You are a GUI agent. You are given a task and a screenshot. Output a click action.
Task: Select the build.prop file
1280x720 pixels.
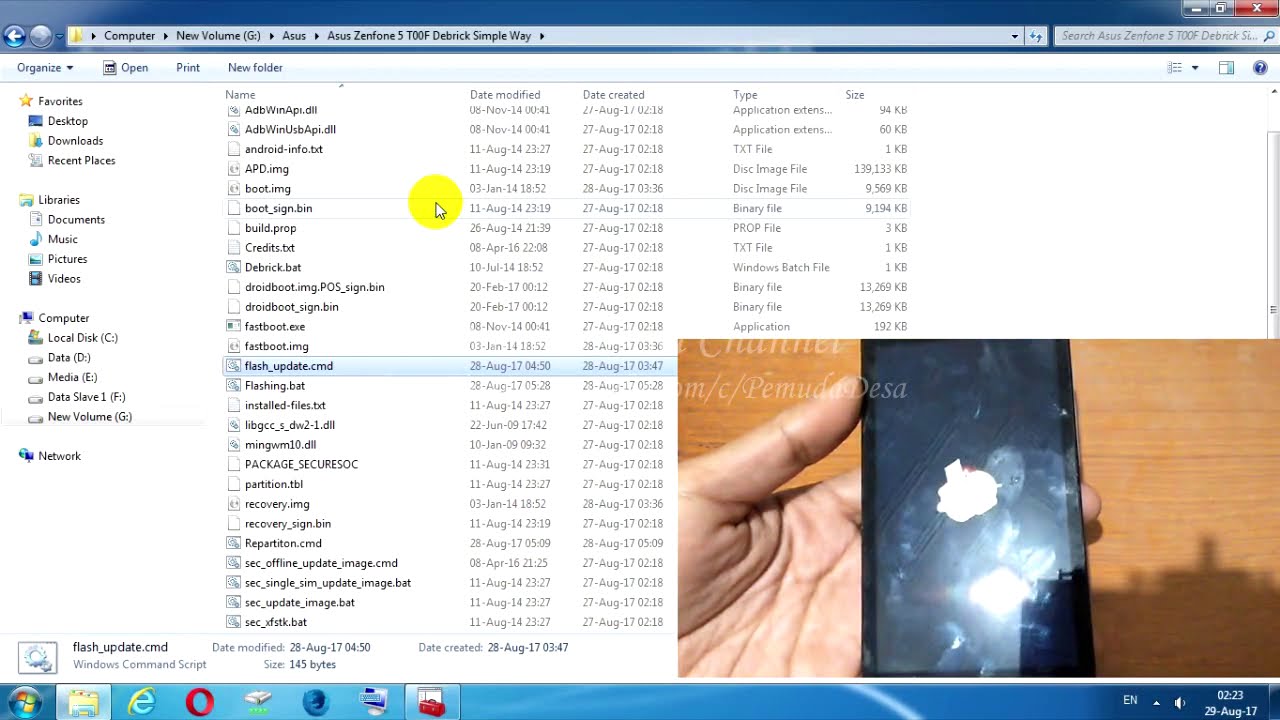pos(270,228)
